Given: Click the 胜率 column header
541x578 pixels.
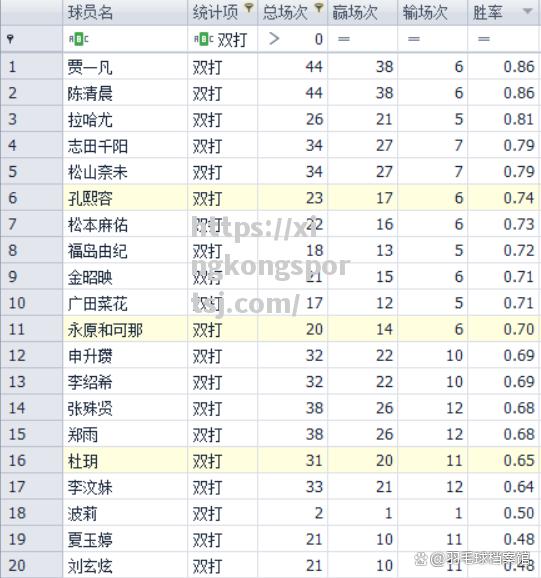Looking at the screenshot, I should click(503, 13).
